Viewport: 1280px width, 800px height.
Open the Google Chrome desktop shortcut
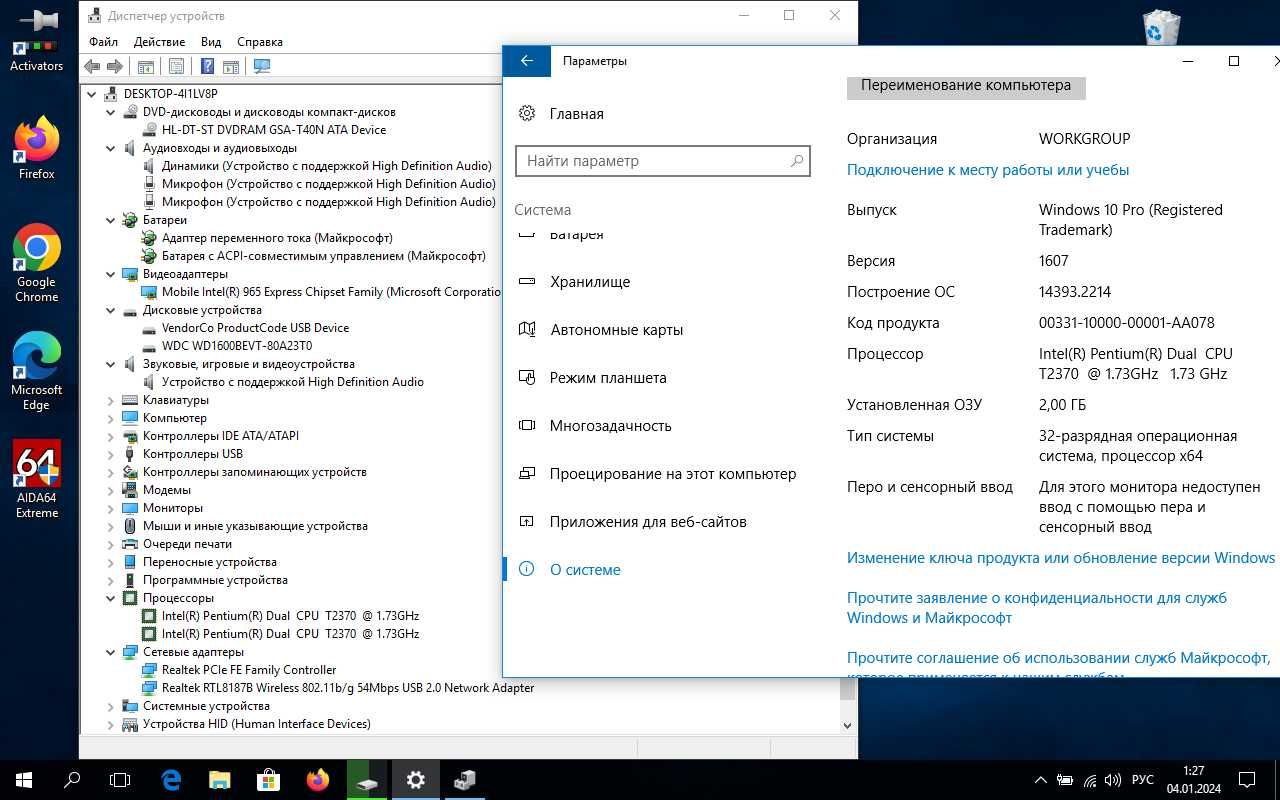(x=36, y=263)
